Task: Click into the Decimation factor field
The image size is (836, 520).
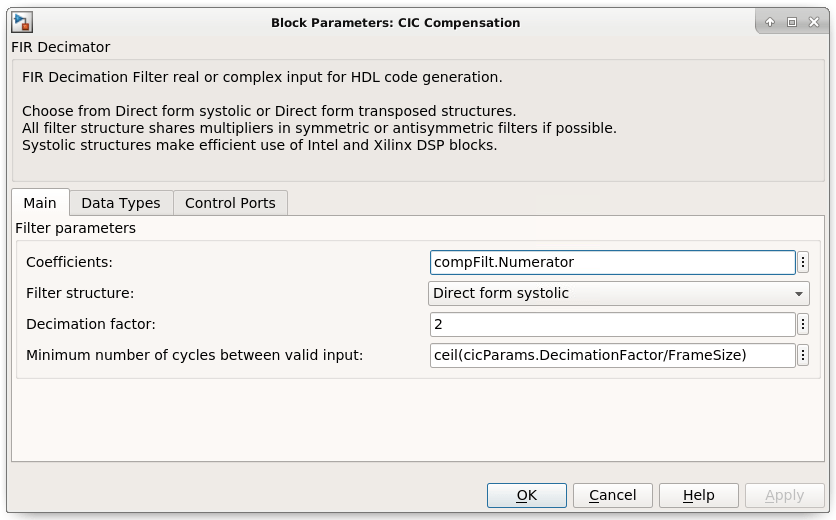Action: (612, 324)
